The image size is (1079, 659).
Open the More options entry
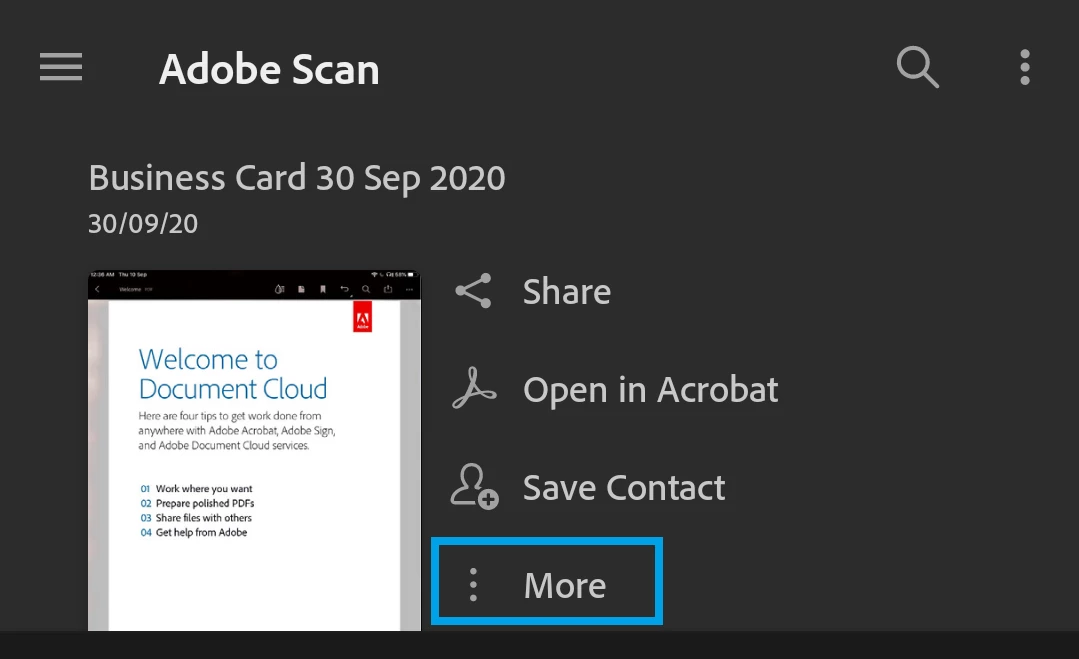(546, 581)
